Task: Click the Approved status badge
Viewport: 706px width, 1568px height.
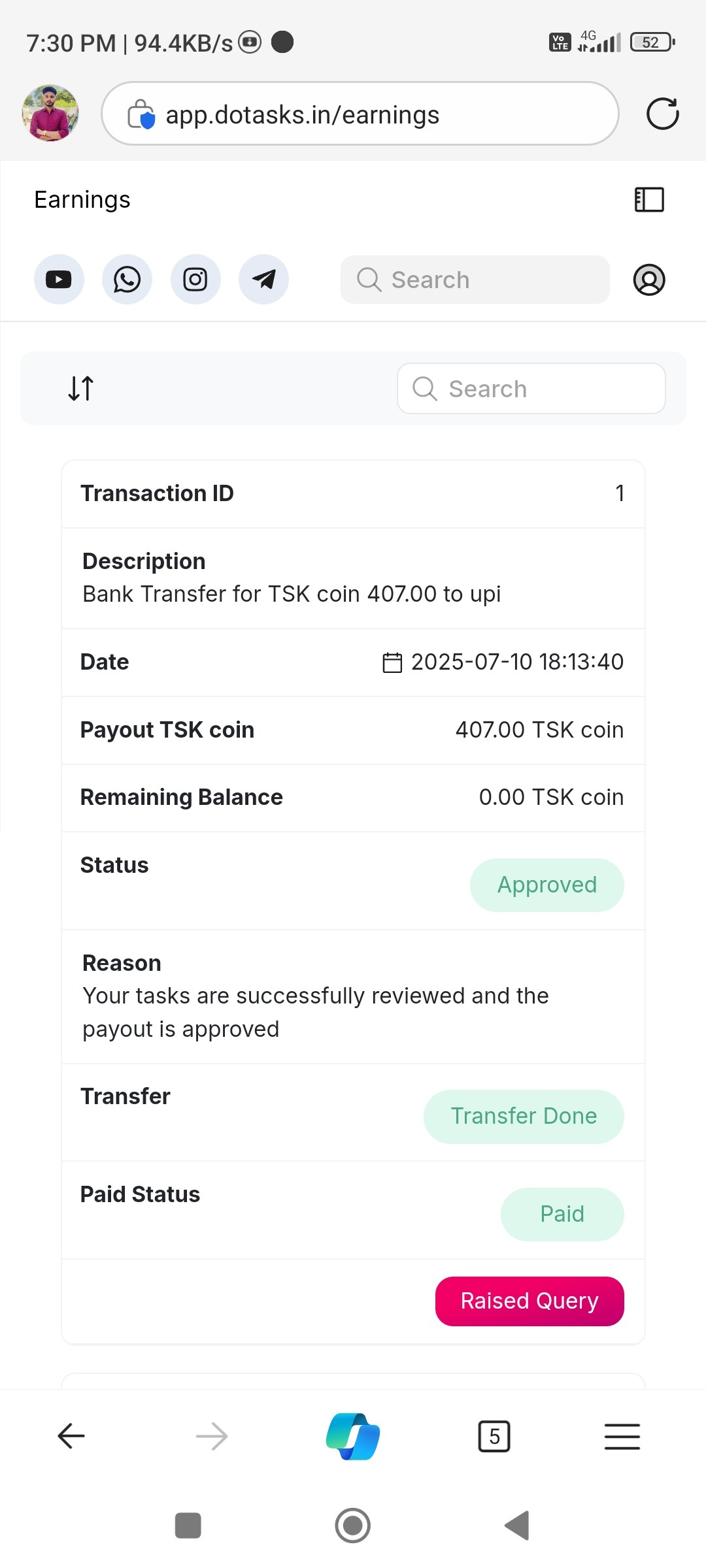Action: coord(546,885)
